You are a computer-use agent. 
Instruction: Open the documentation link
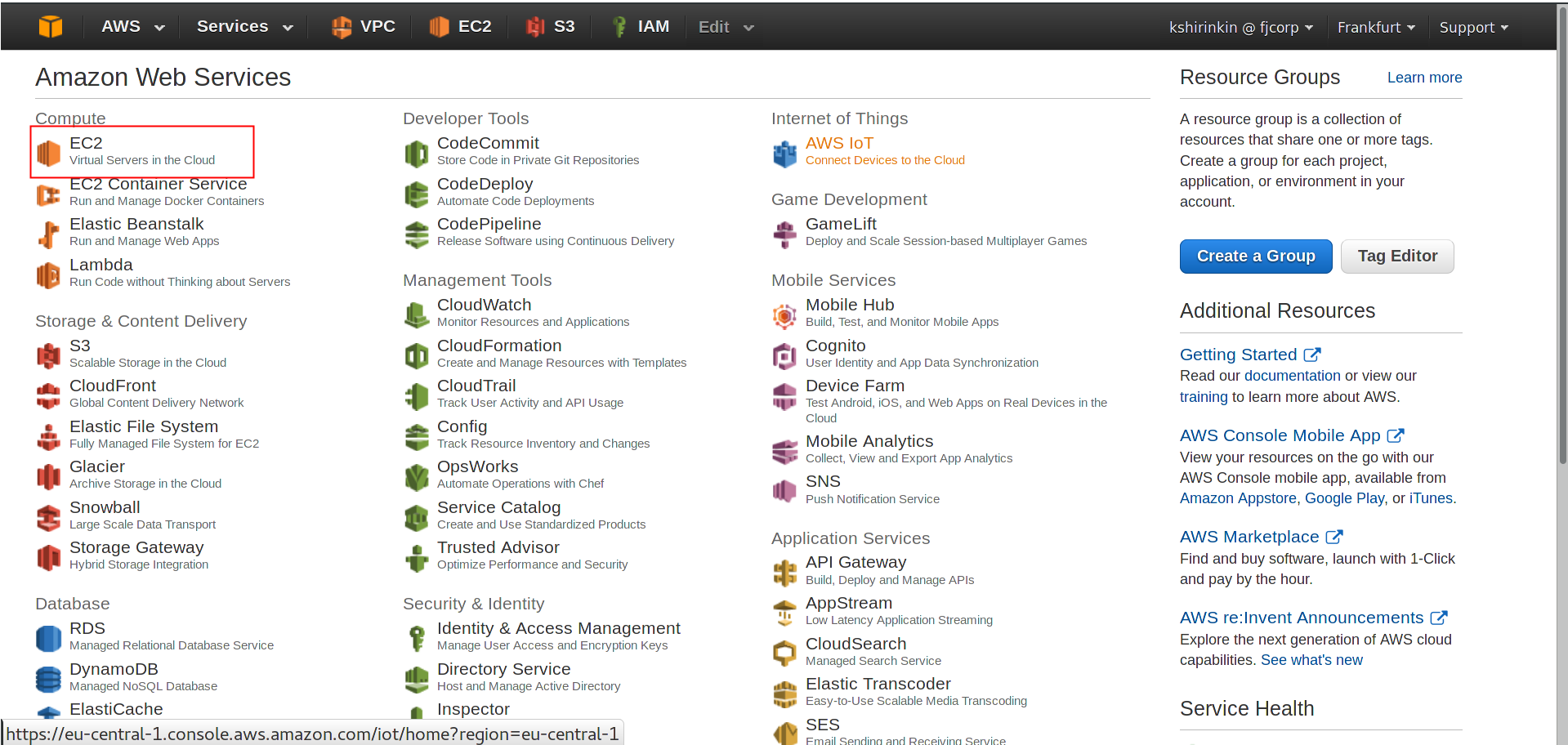1292,376
